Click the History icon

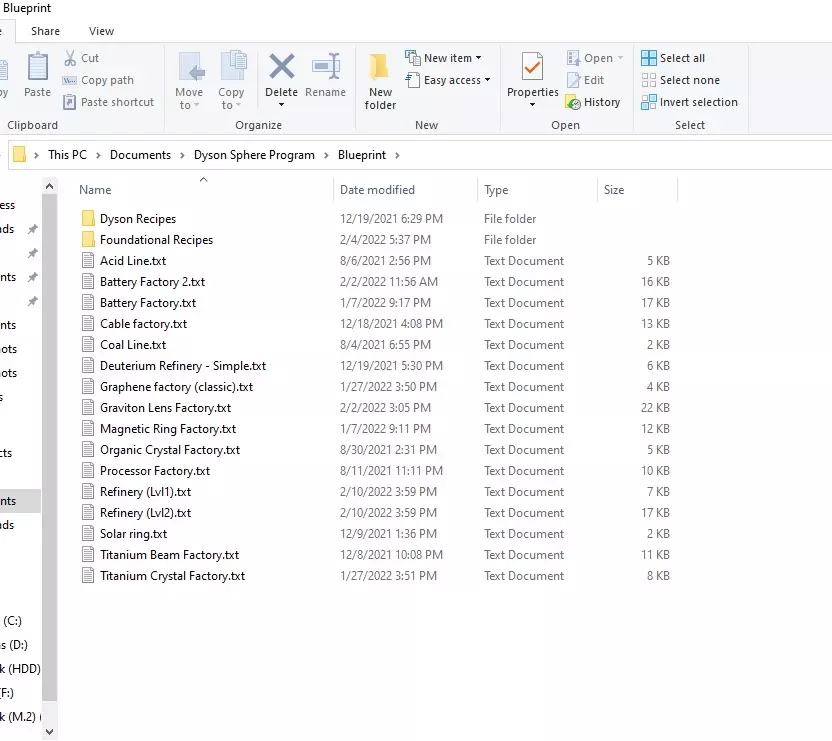(573, 102)
